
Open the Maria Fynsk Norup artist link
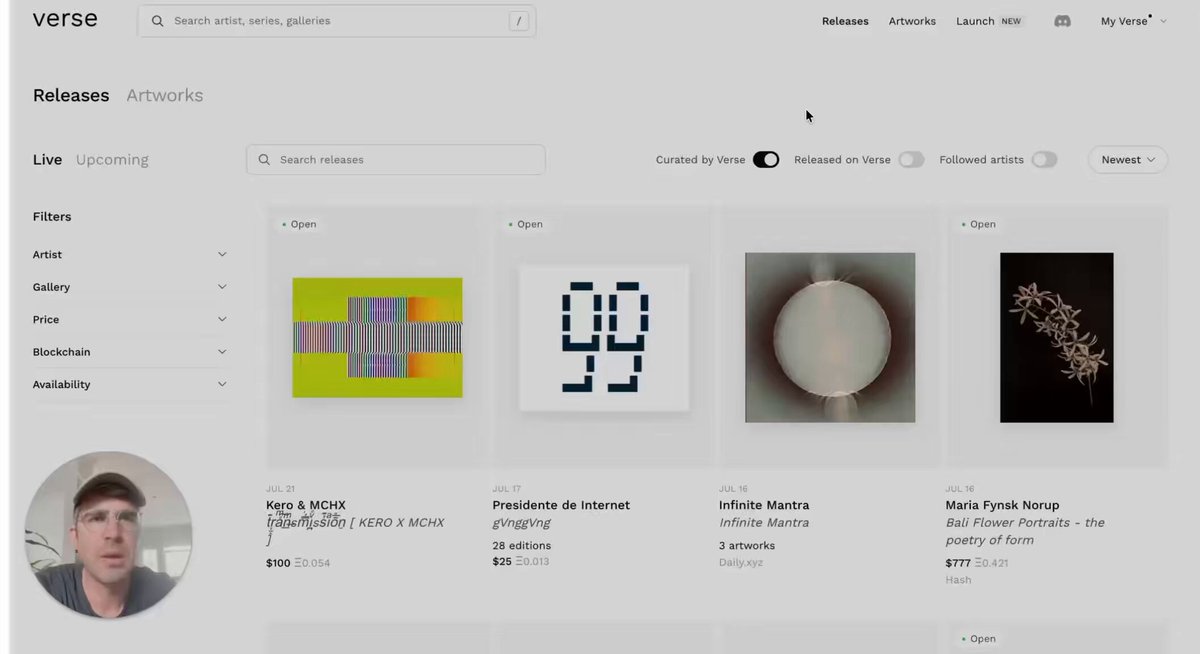tap(1002, 506)
